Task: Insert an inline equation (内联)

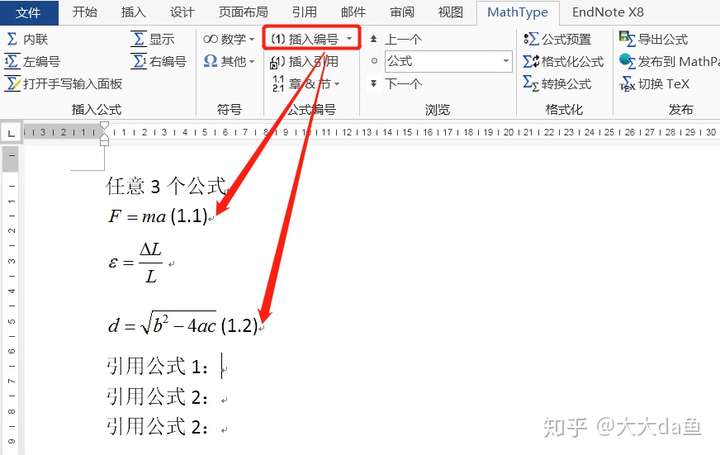Action: pos(27,39)
